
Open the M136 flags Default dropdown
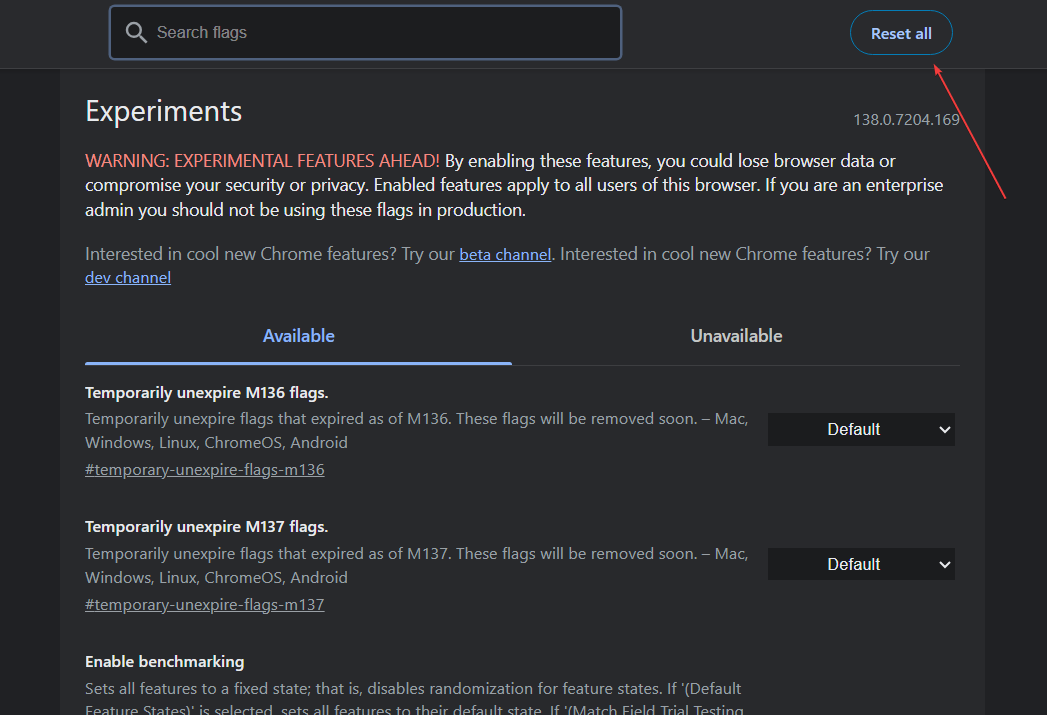coord(861,429)
